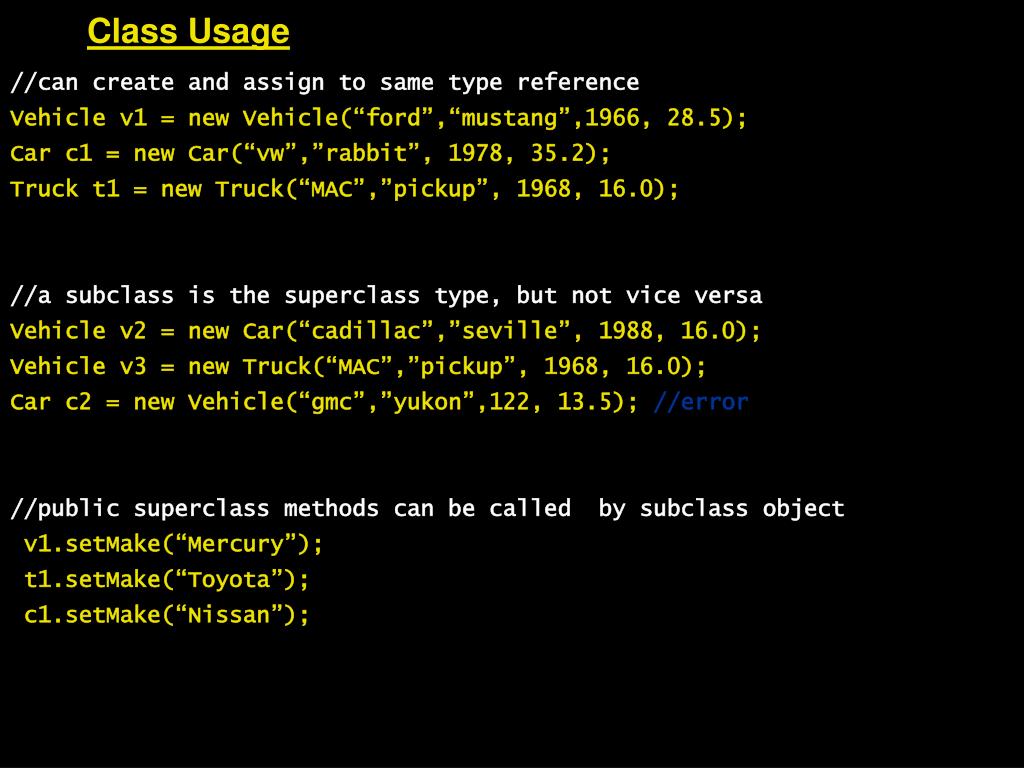Image resolution: width=1024 pixels, height=768 pixels.
Task: Click the Vehicle v2 = new Car line
Action: point(385,331)
